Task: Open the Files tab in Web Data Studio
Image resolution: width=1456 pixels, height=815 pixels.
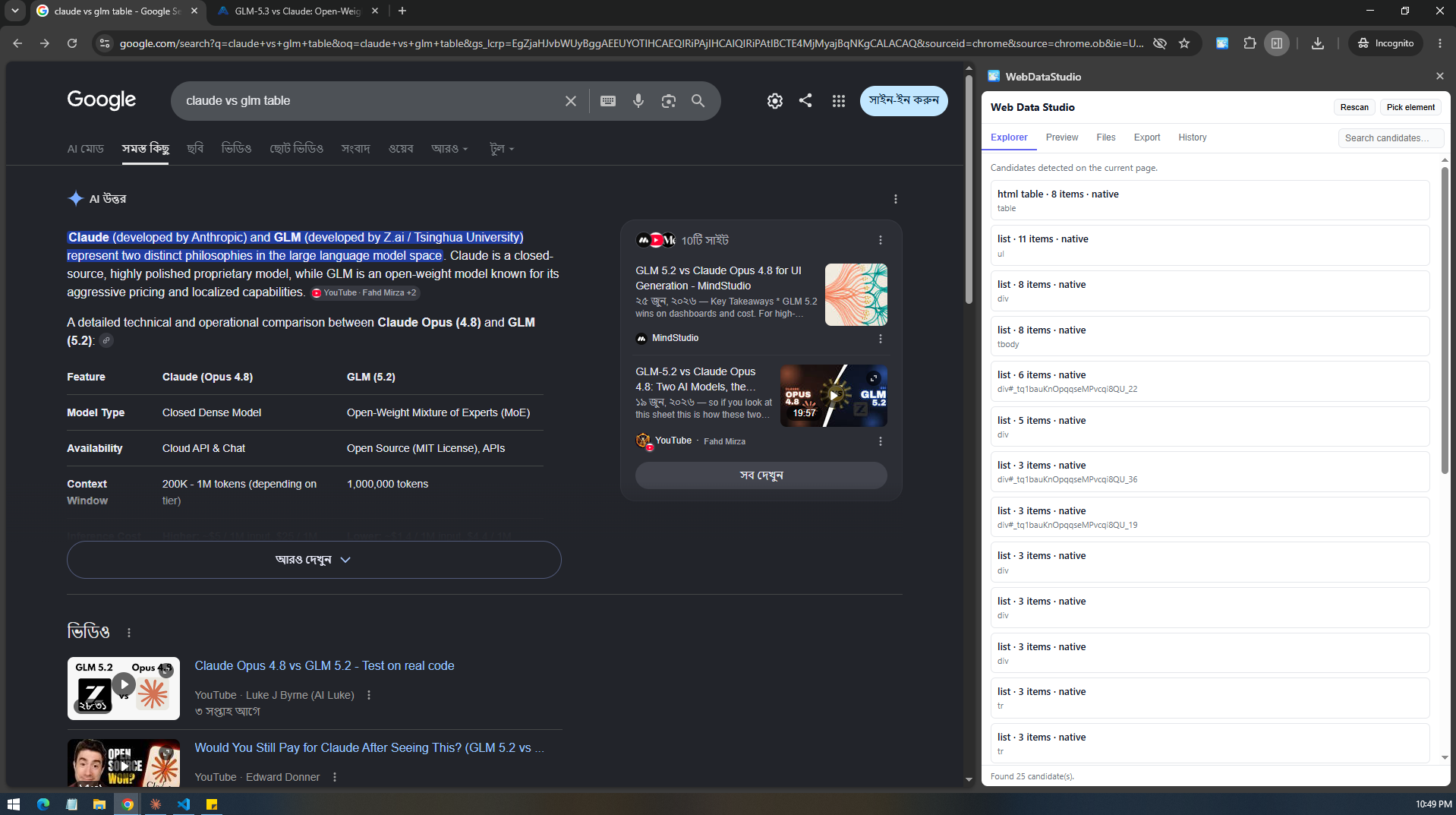Action: pyautogui.click(x=1105, y=137)
